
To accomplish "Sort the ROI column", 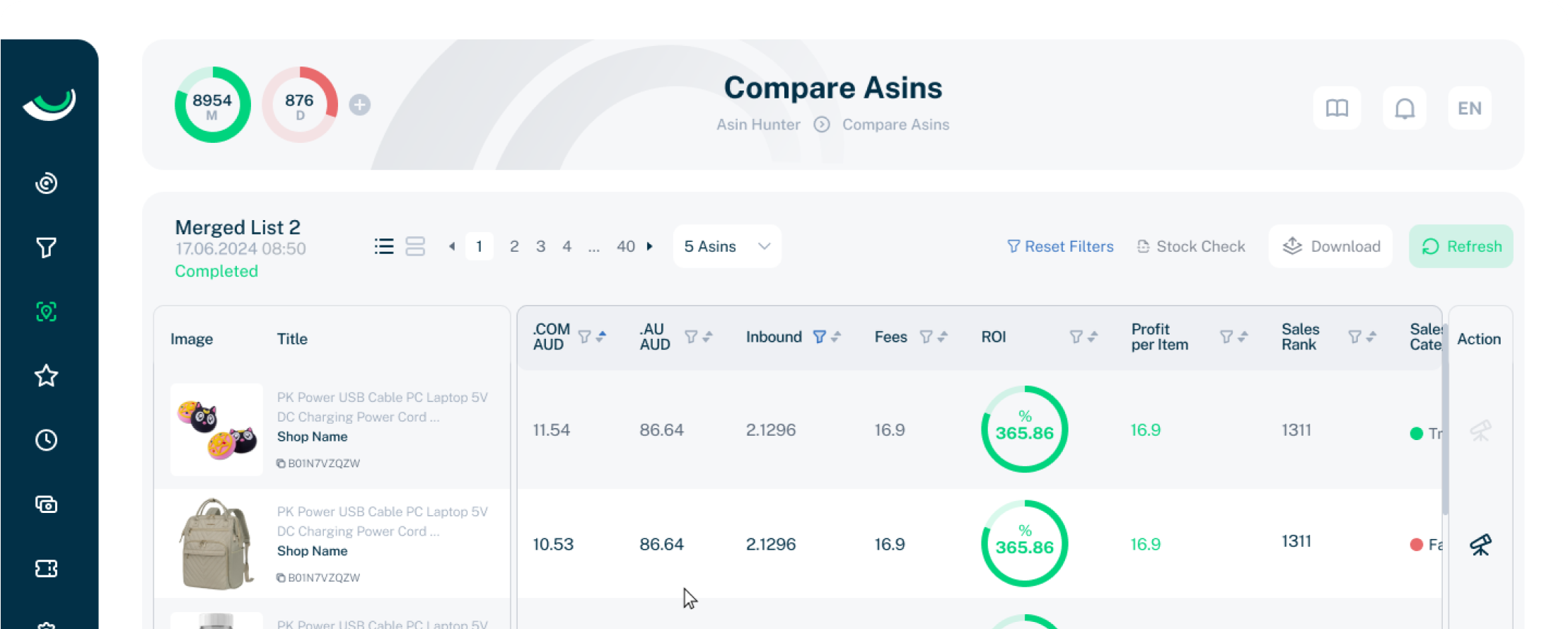I will 1093,337.
